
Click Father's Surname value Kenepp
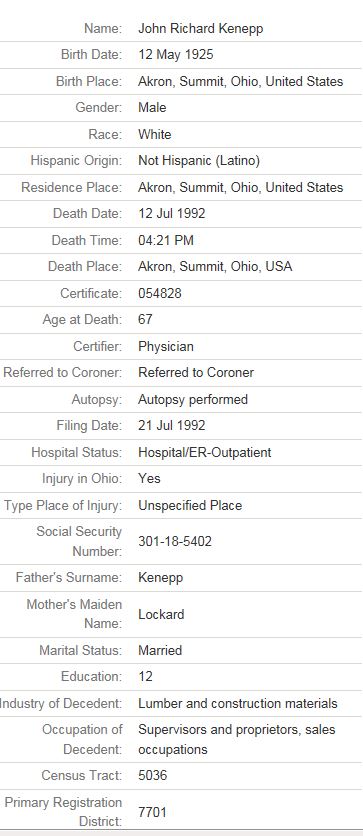coord(160,577)
